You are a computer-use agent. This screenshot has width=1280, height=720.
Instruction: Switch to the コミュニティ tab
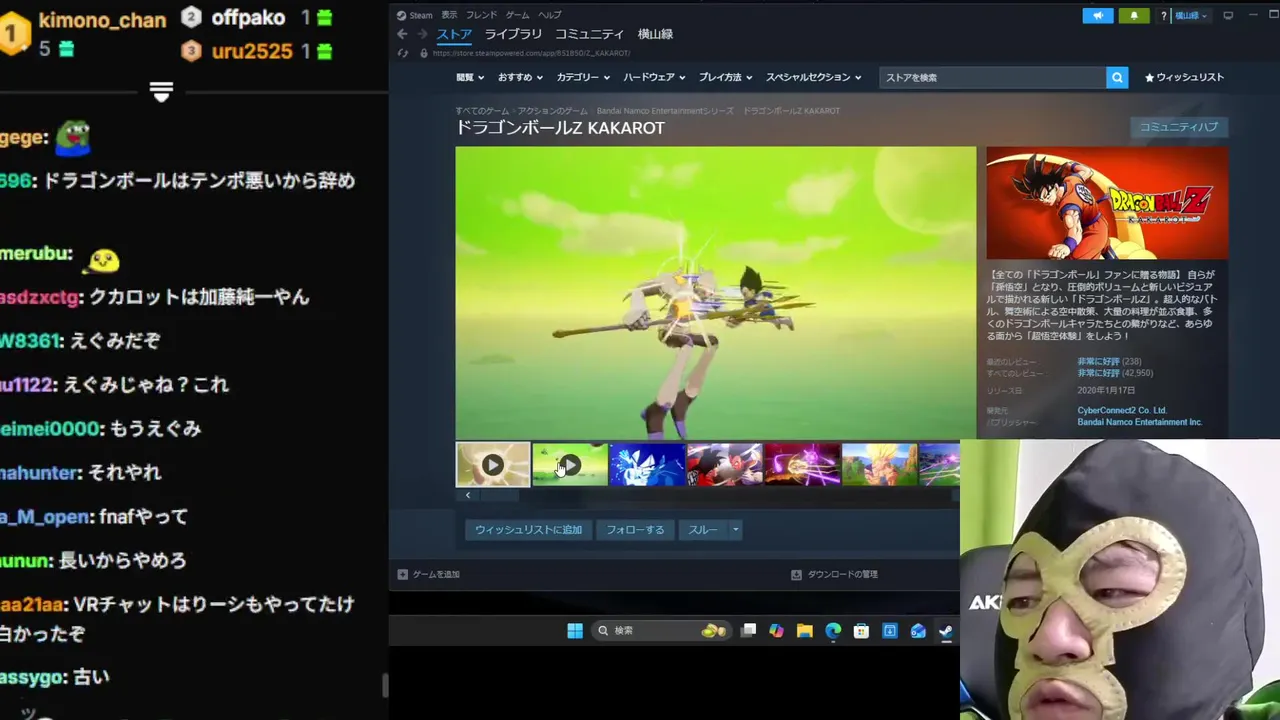(x=589, y=34)
